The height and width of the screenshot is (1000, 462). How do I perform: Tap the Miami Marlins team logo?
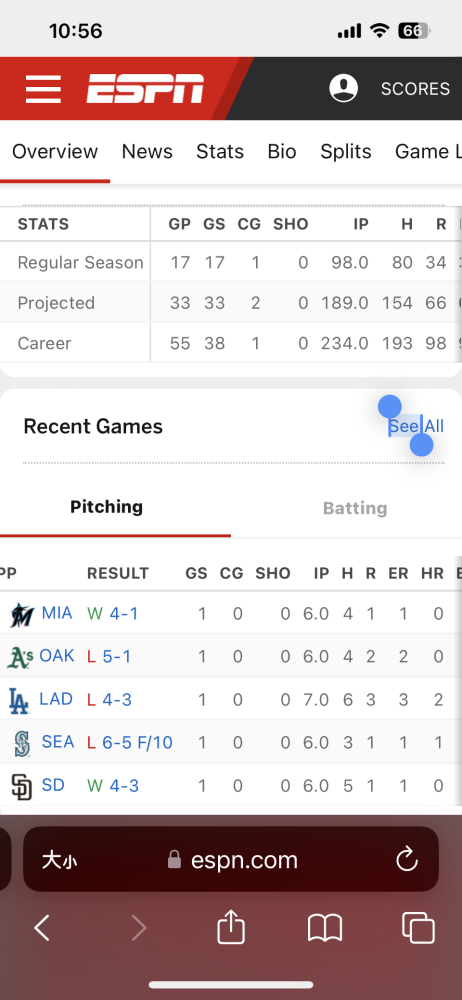tap(22, 614)
